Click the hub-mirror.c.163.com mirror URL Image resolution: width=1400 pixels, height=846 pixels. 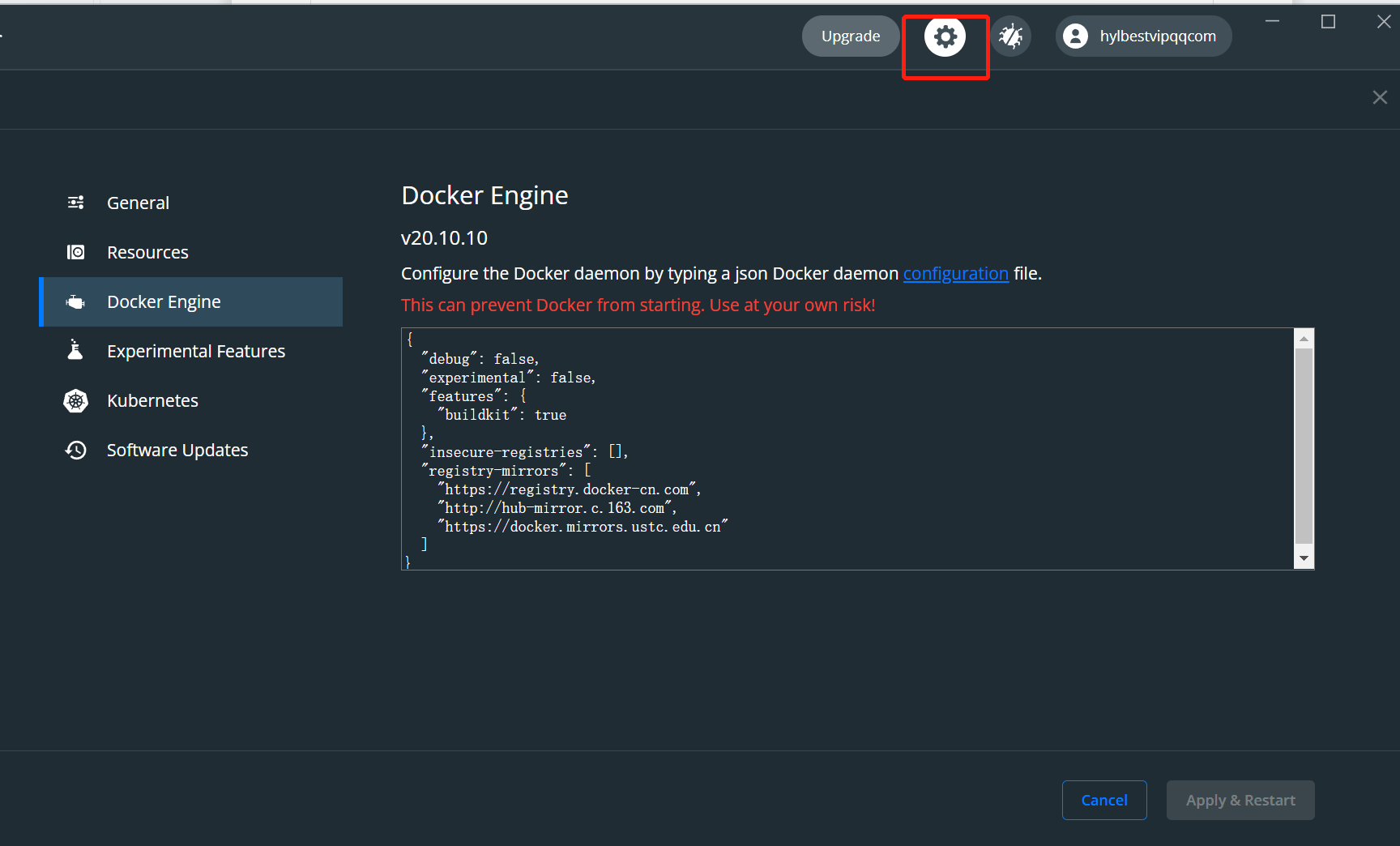click(x=557, y=508)
